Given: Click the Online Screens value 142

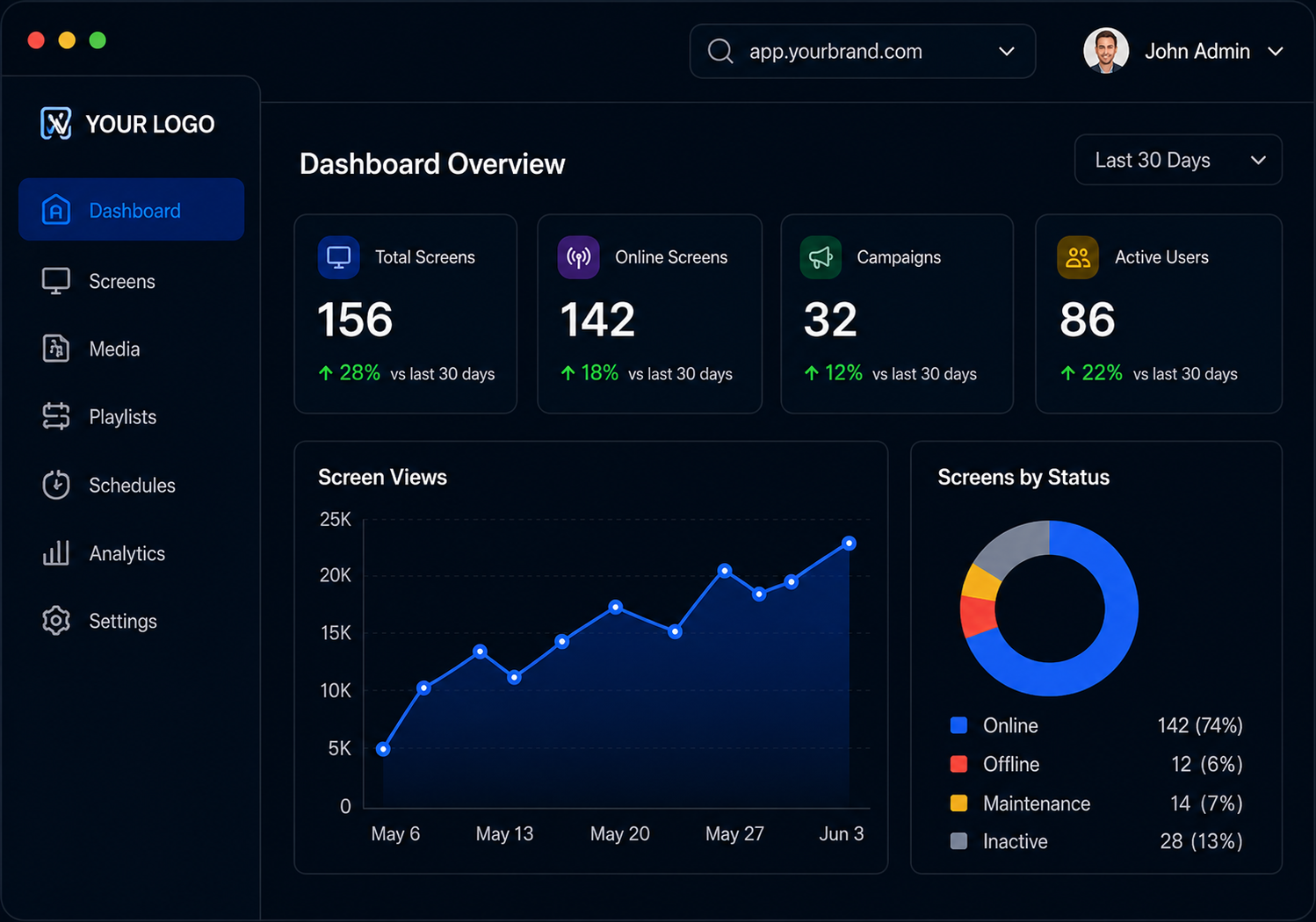Looking at the screenshot, I should click(x=597, y=319).
